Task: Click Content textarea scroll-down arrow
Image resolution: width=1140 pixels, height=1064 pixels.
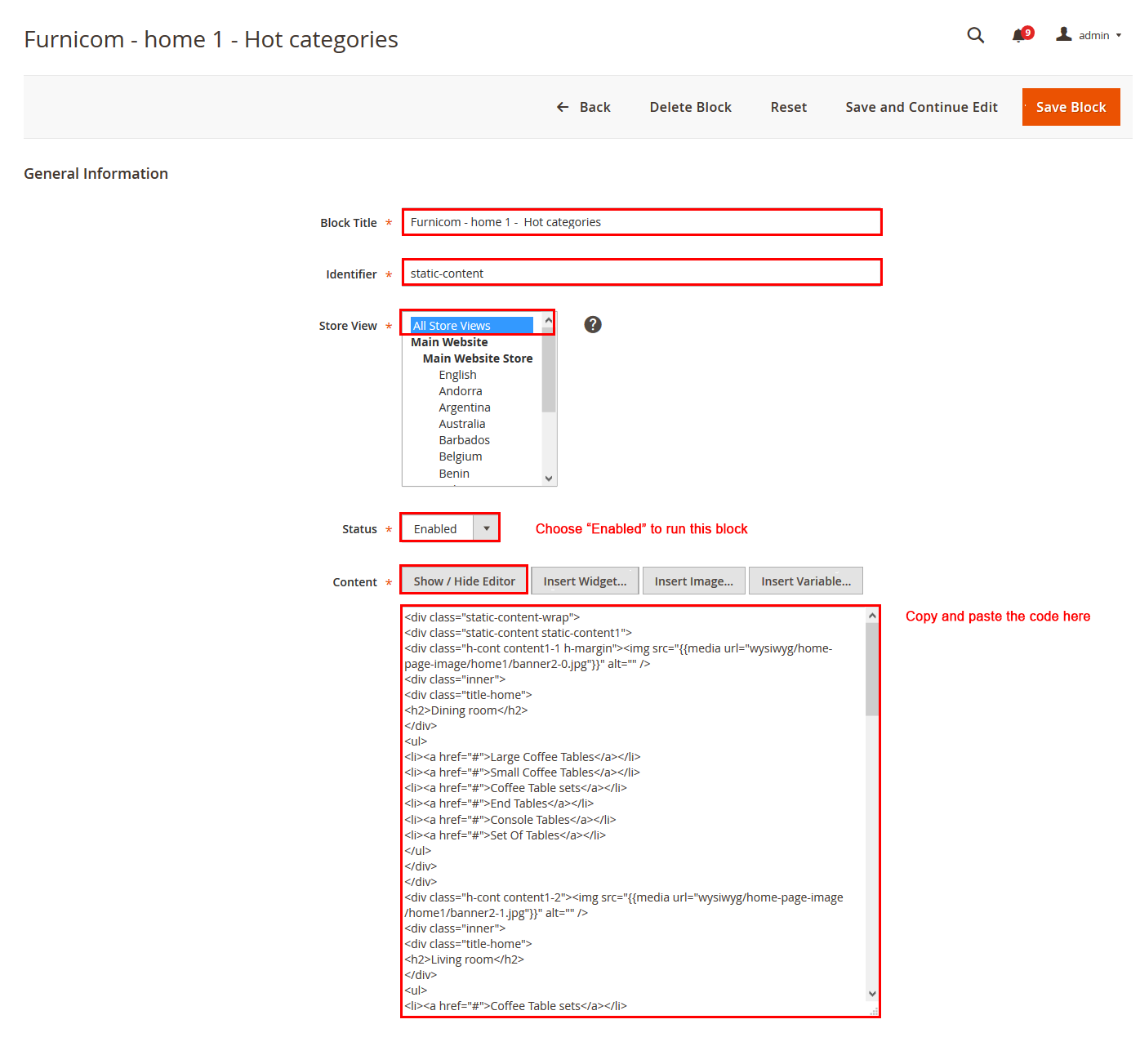Action: point(872,994)
